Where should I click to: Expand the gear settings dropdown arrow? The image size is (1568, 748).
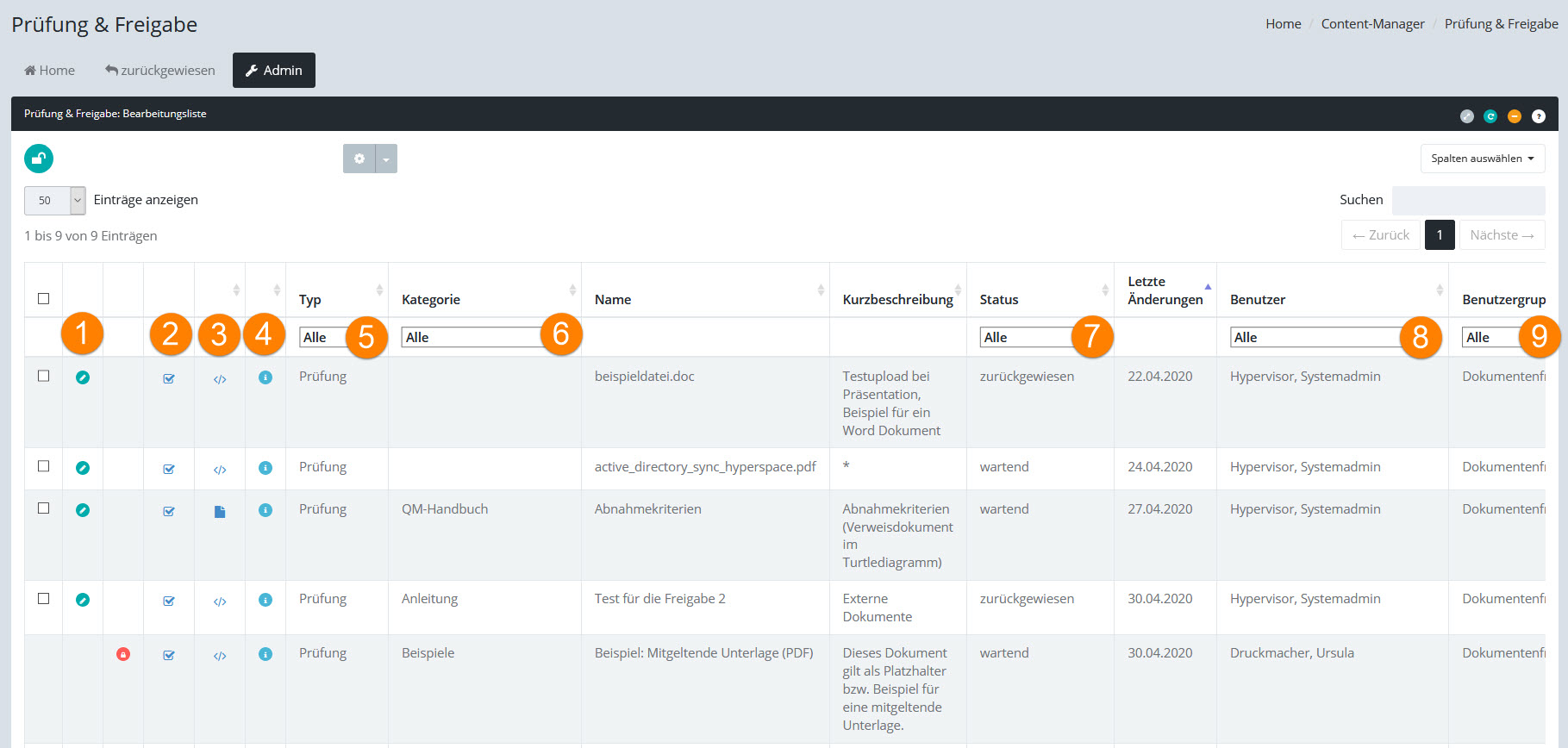click(386, 159)
